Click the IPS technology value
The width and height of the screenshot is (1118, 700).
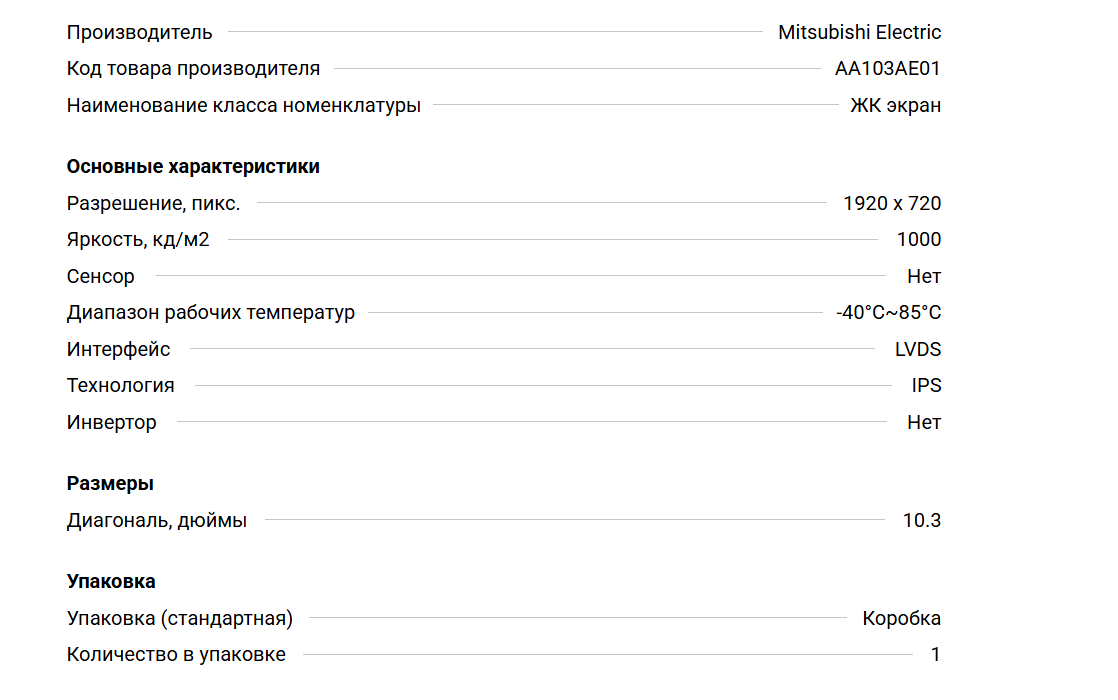click(926, 386)
